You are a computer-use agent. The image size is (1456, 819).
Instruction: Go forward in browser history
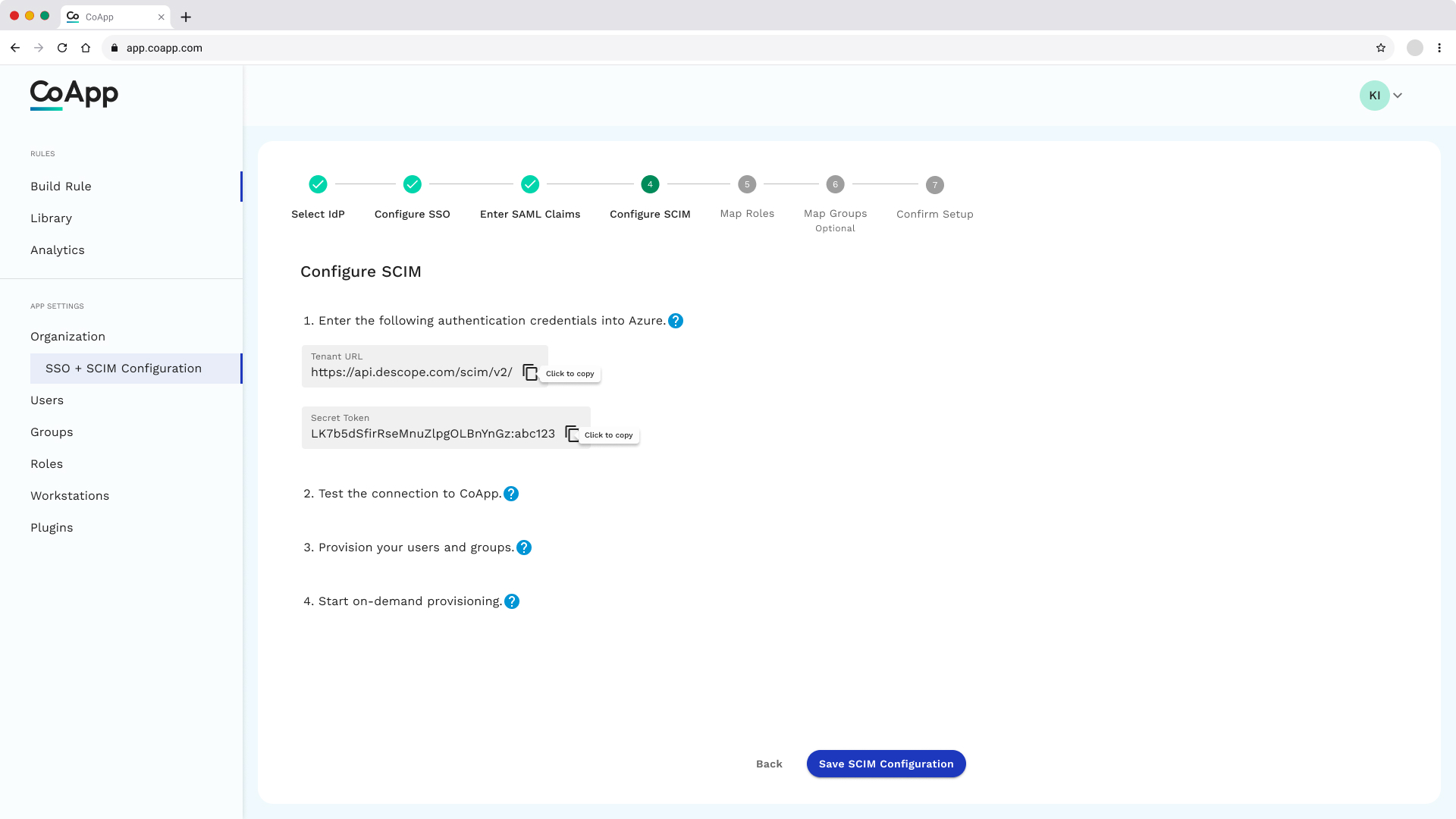point(39,48)
